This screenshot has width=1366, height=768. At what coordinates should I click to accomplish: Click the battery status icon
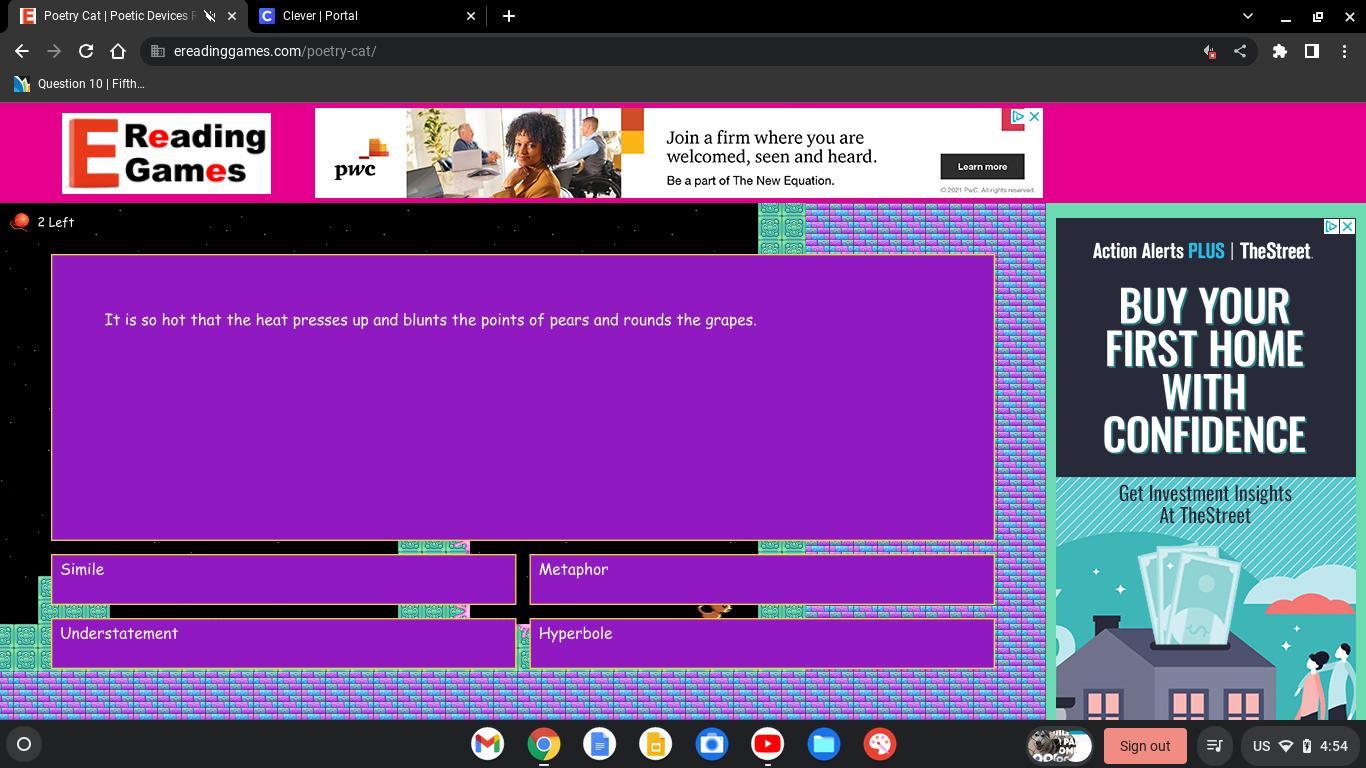1306,746
